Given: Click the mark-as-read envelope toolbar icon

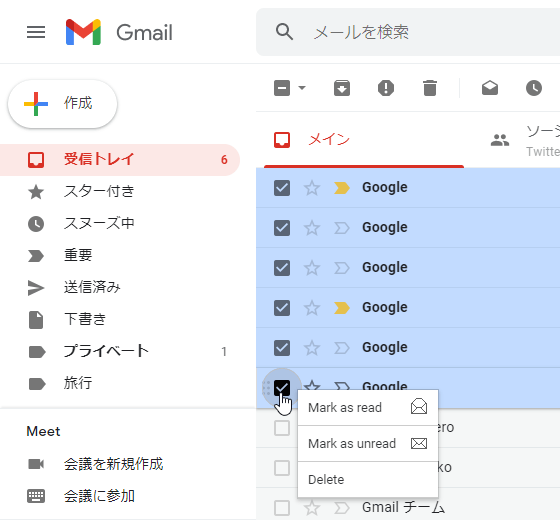Looking at the screenshot, I should point(490,88).
